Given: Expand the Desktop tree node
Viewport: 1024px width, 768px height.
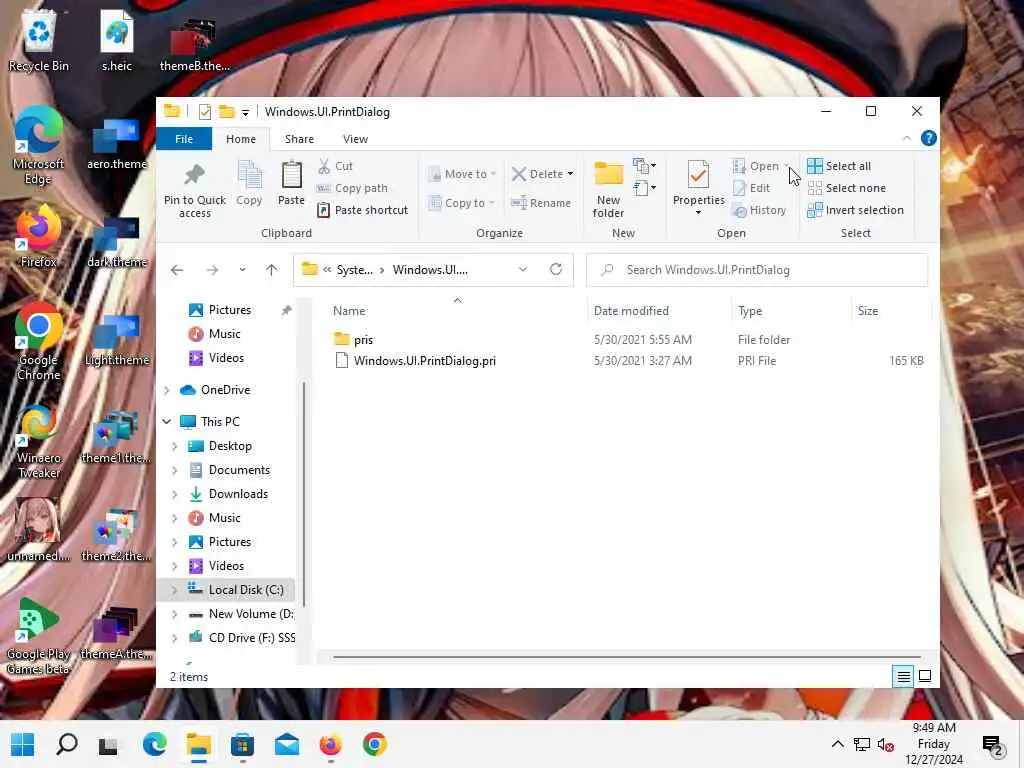Looking at the screenshot, I should click(x=174, y=446).
